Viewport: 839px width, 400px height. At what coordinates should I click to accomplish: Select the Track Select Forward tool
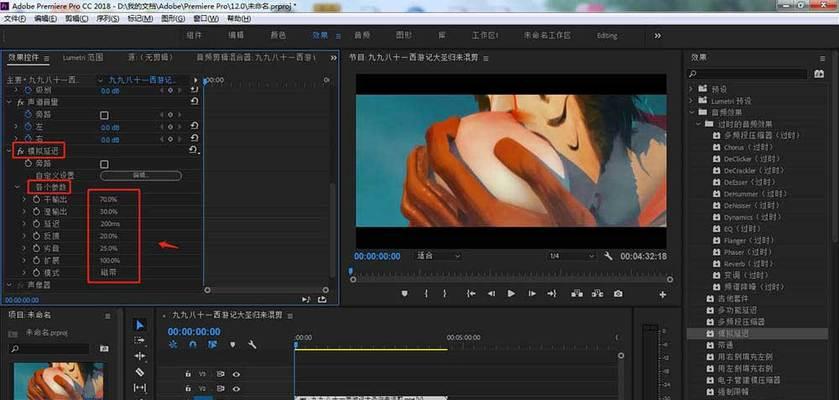[140, 340]
